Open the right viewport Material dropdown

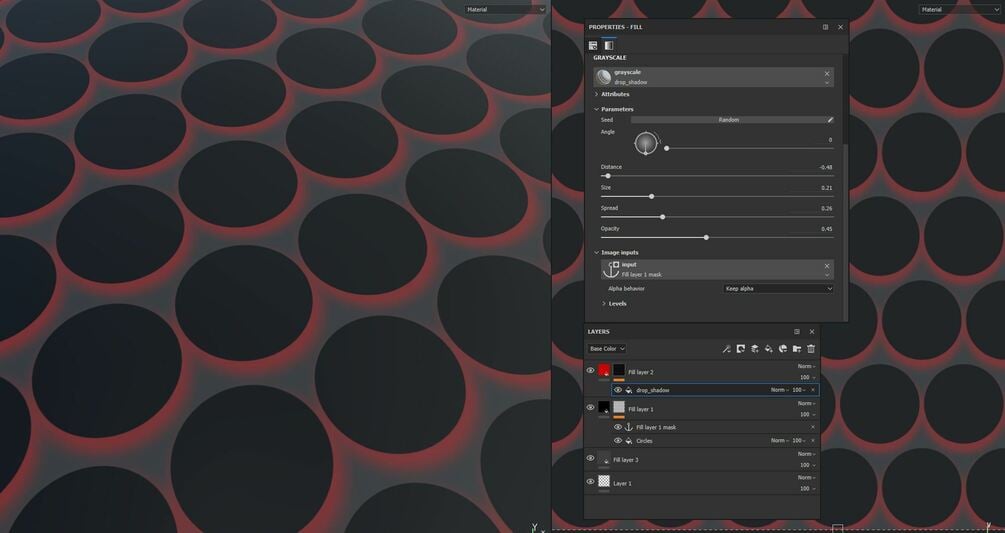(x=959, y=10)
